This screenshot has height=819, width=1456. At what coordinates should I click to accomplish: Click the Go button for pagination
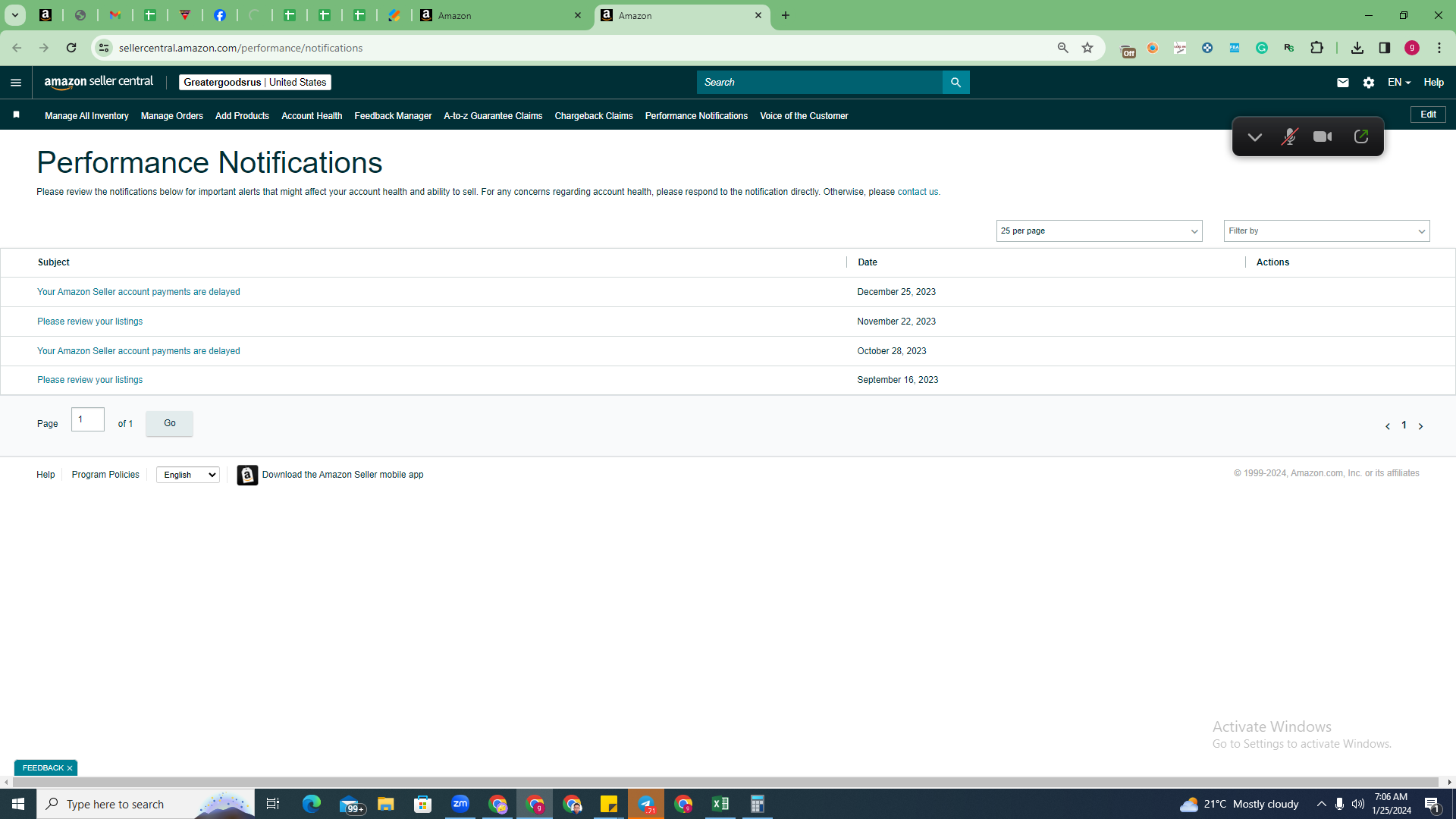[169, 423]
